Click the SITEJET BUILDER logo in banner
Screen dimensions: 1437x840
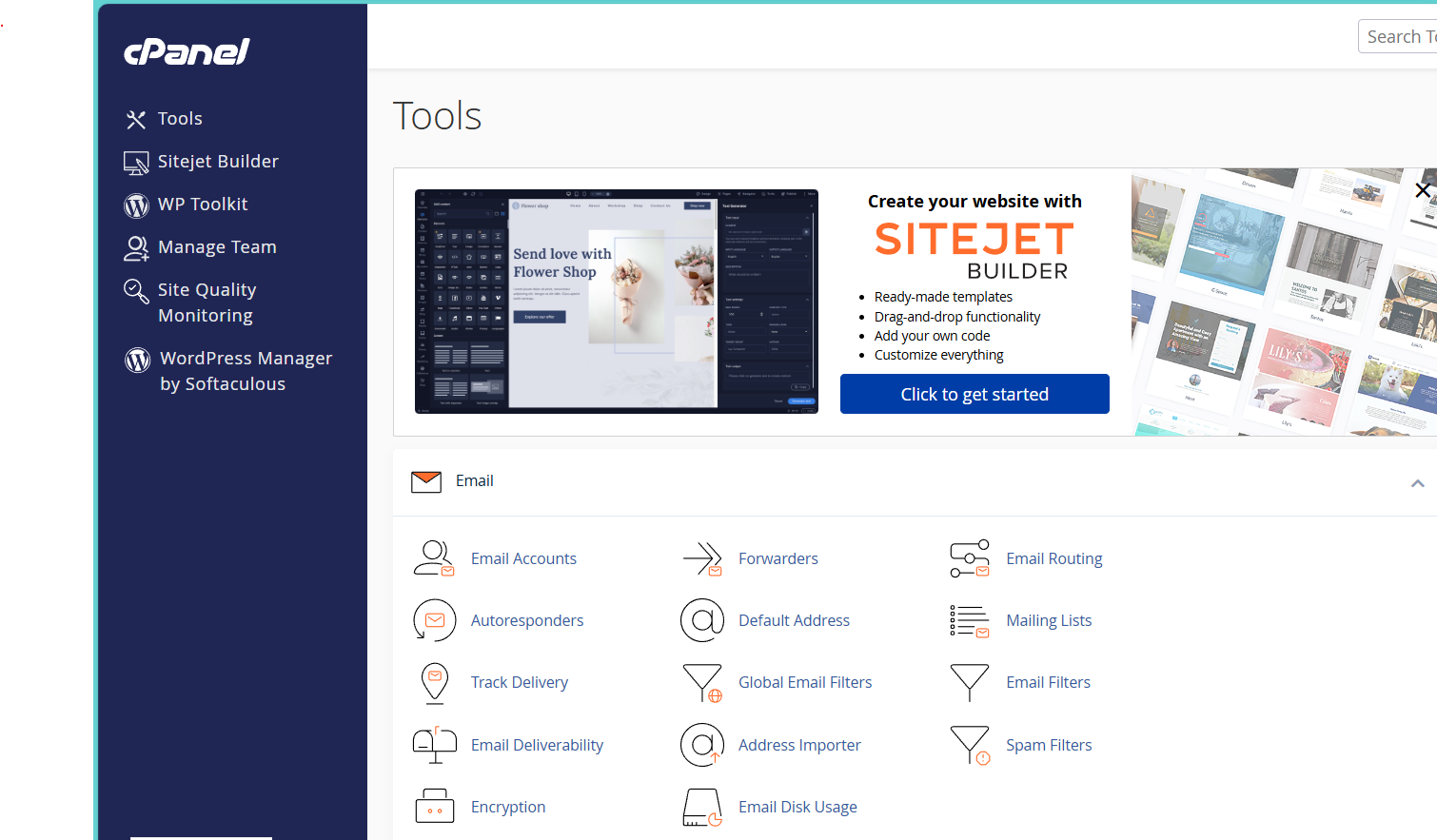974,251
